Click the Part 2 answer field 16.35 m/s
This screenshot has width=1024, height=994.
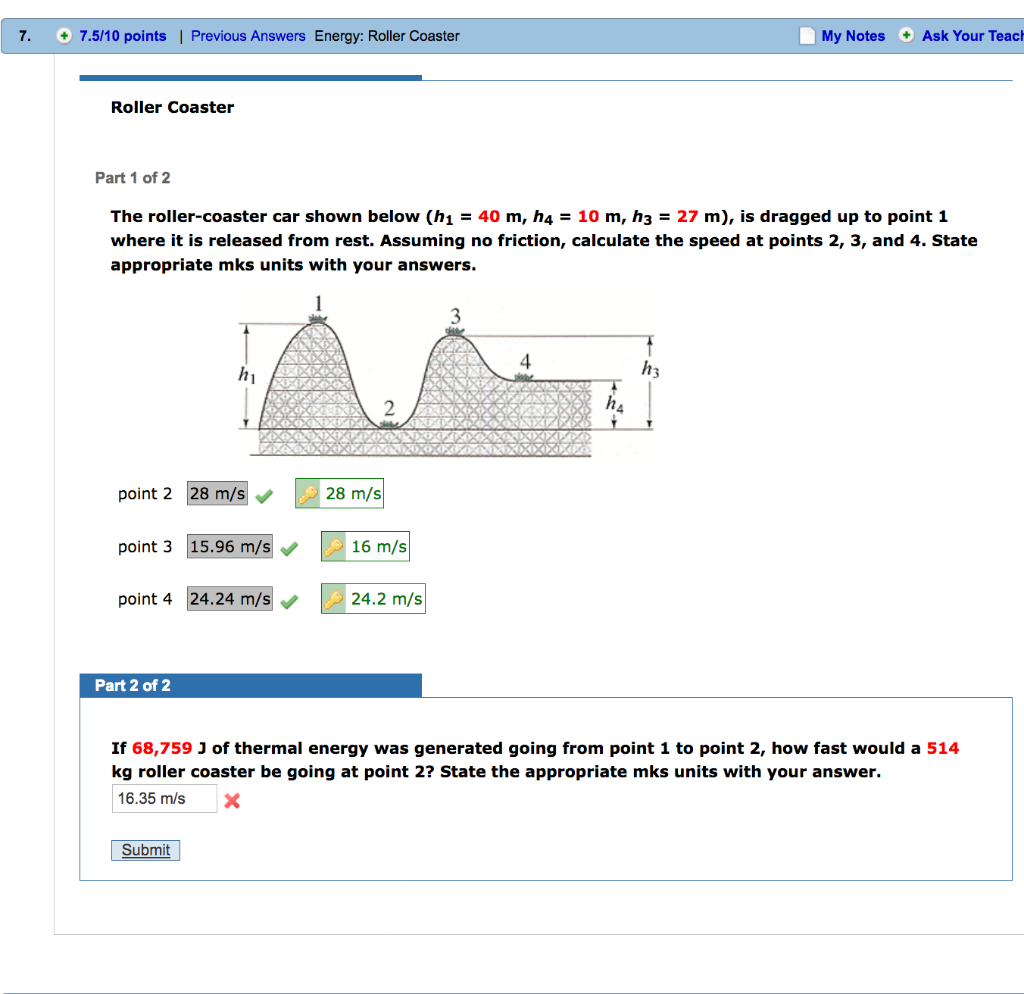(164, 799)
